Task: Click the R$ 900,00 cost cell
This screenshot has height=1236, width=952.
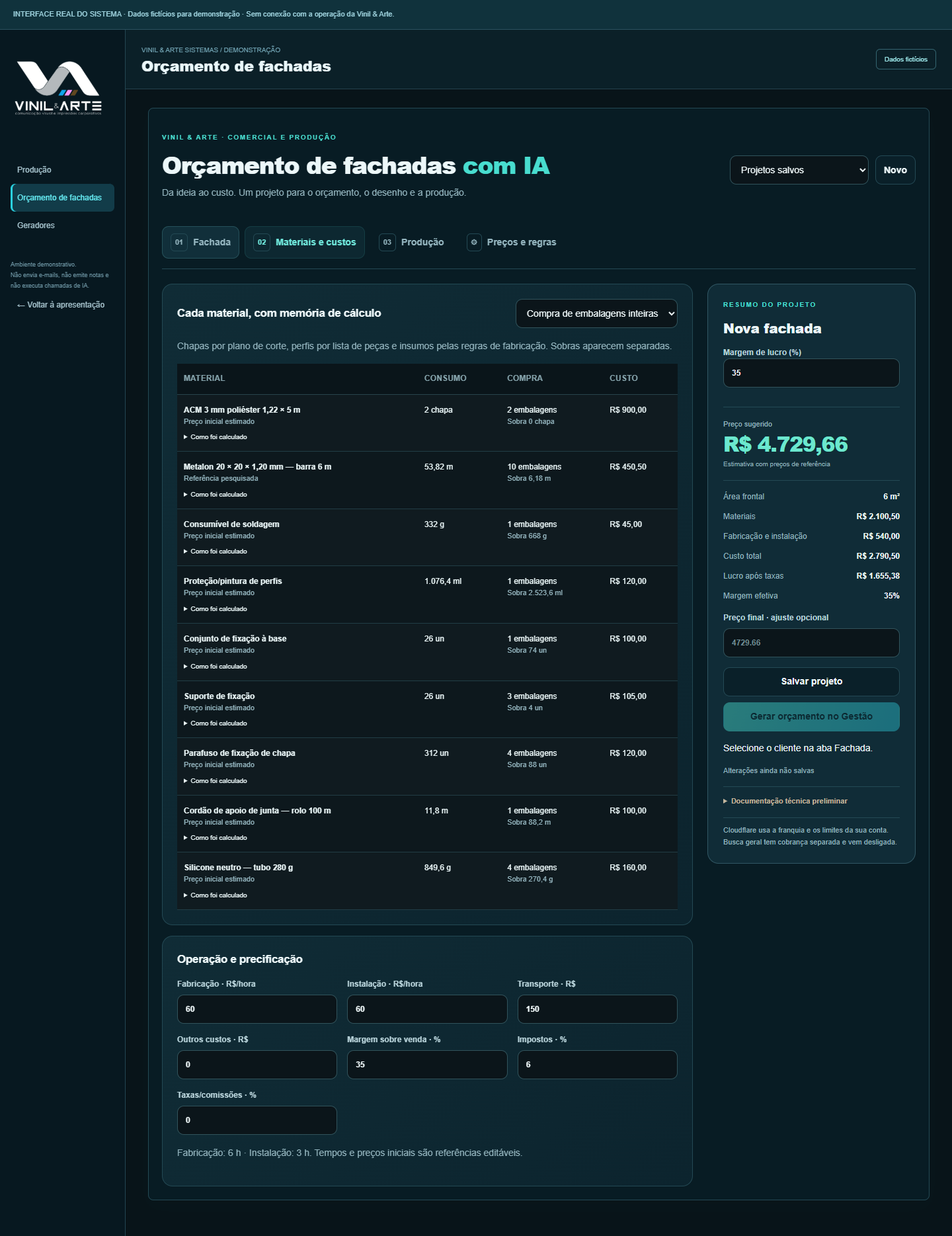Action: click(628, 410)
